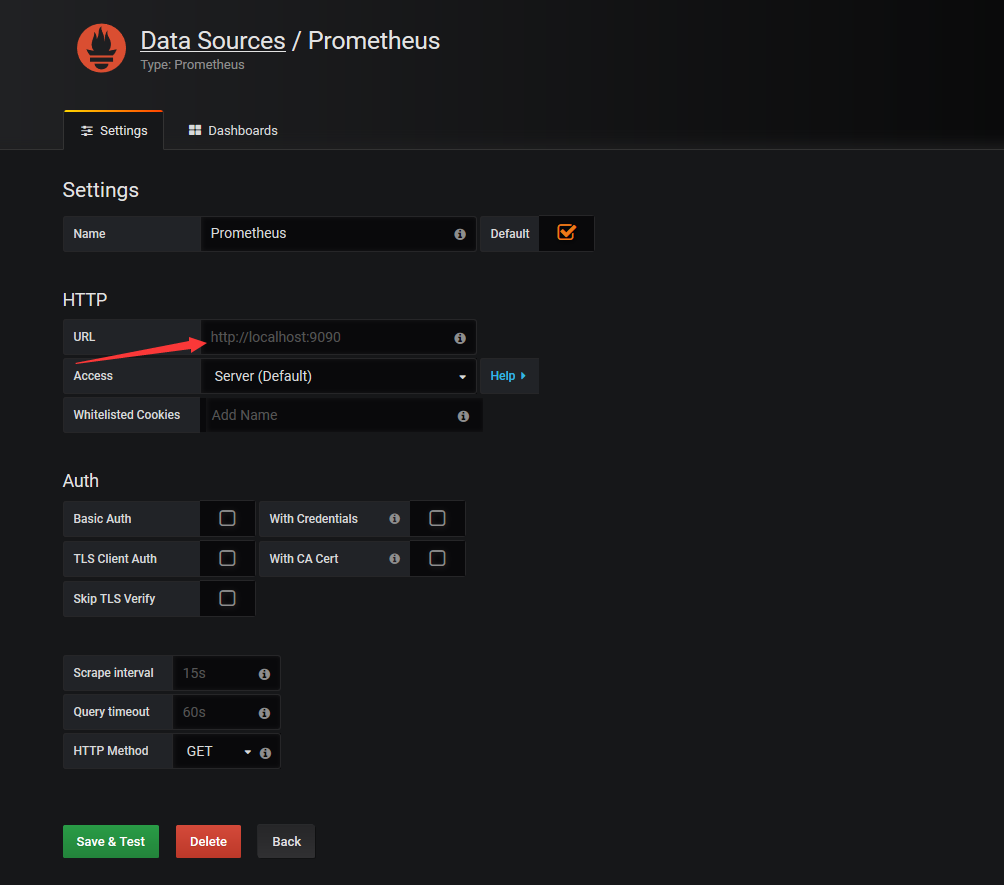Screen dimensions: 1004x885
Task: Enable the TLS Client Auth checkbox
Action: (227, 558)
